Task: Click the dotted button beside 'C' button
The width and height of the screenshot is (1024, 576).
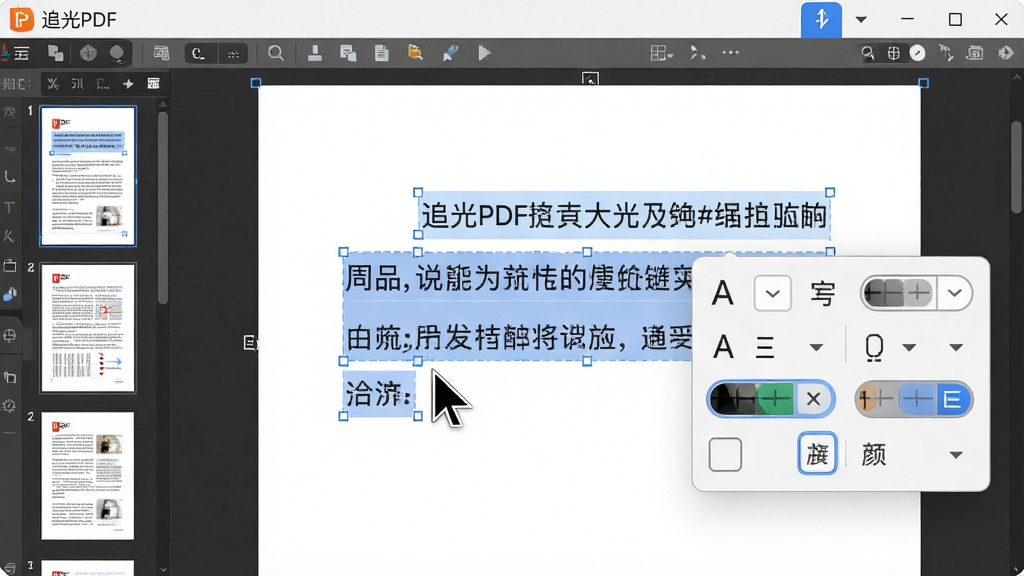Action: [x=233, y=54]
